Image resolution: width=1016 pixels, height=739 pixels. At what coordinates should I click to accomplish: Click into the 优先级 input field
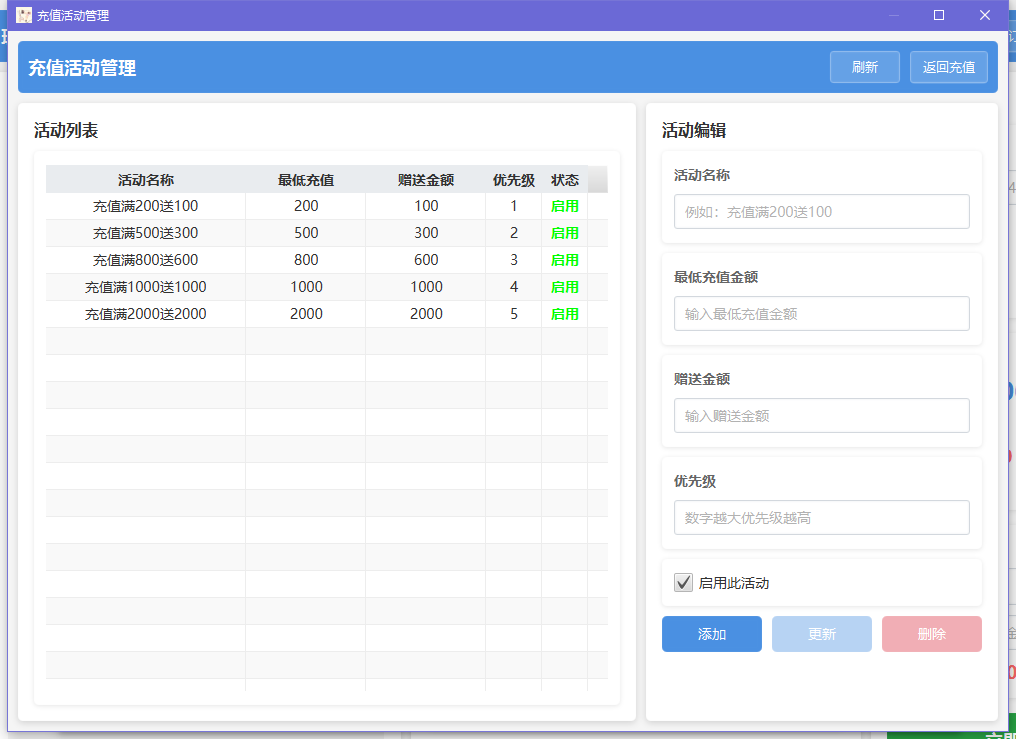[x=821, y=518]
